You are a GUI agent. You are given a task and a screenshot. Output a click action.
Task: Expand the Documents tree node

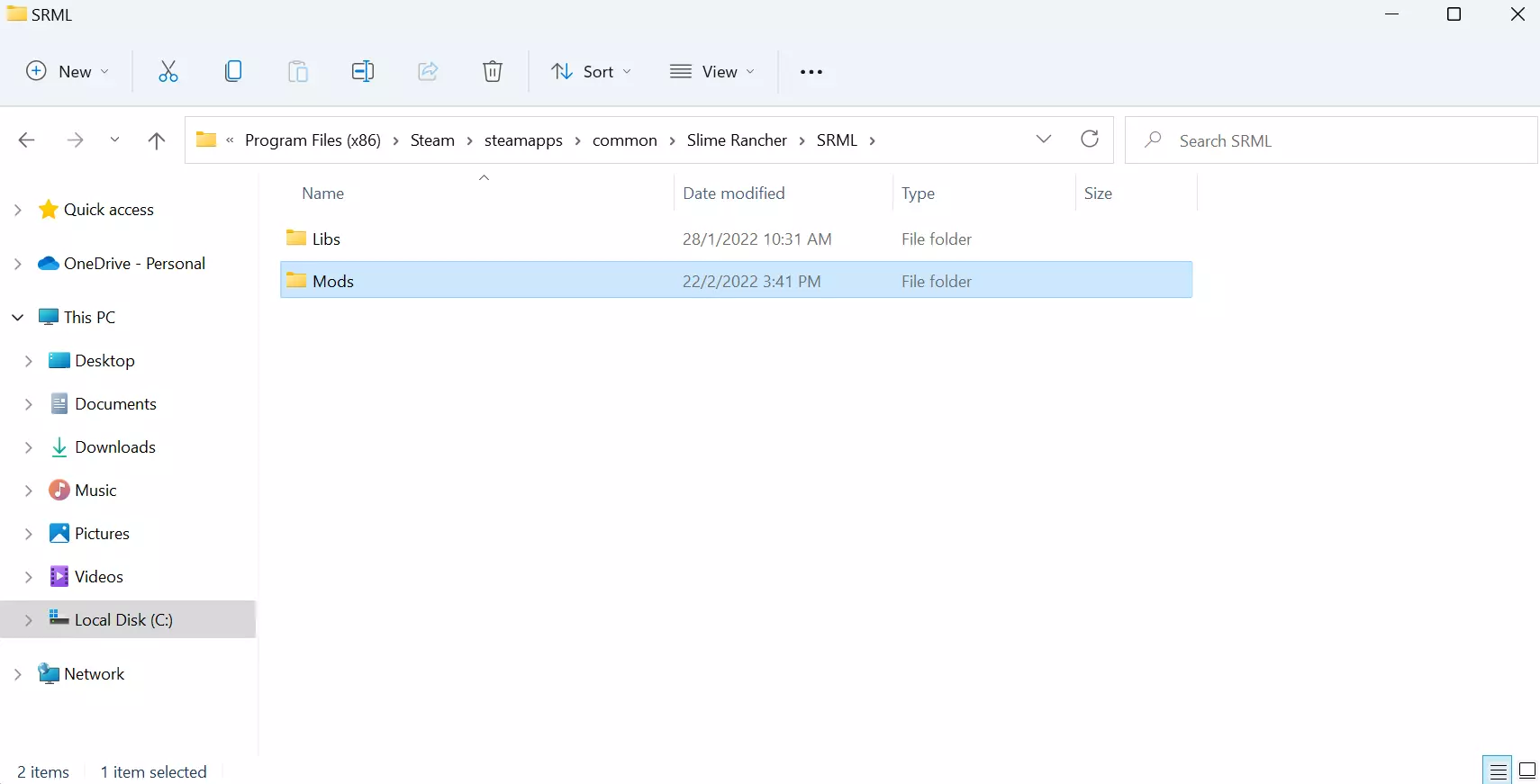click(x=29, y=404)
